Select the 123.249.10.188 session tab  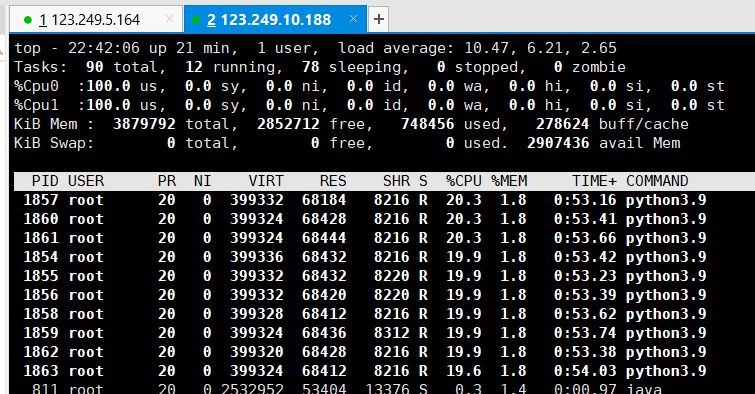pyautogui.click(x=275, y=19)
